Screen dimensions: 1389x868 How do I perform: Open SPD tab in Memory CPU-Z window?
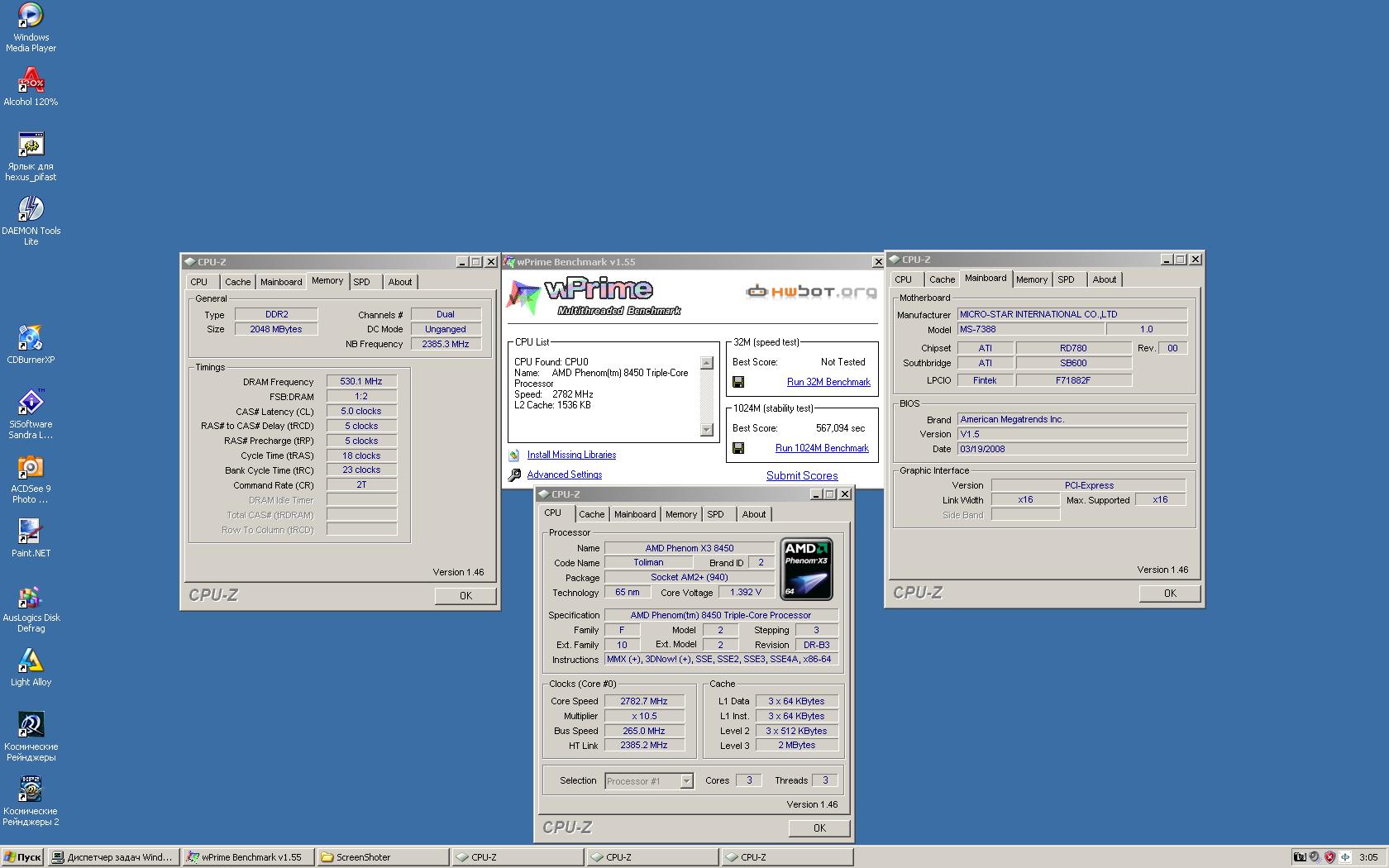(361, 282)
